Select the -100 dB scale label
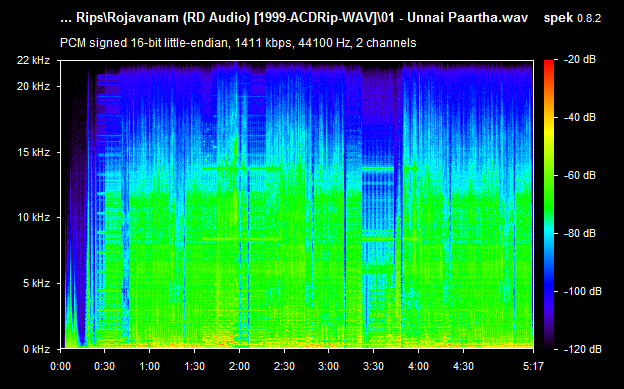This screenshot has width=624, height=389. [x=582, y=291]
